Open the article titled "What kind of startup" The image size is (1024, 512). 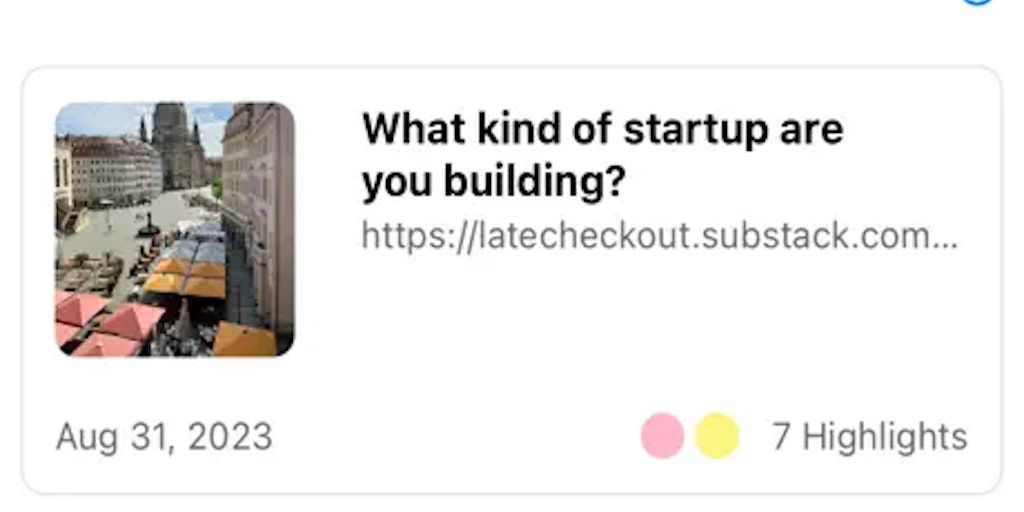click(x=602, y=129)
